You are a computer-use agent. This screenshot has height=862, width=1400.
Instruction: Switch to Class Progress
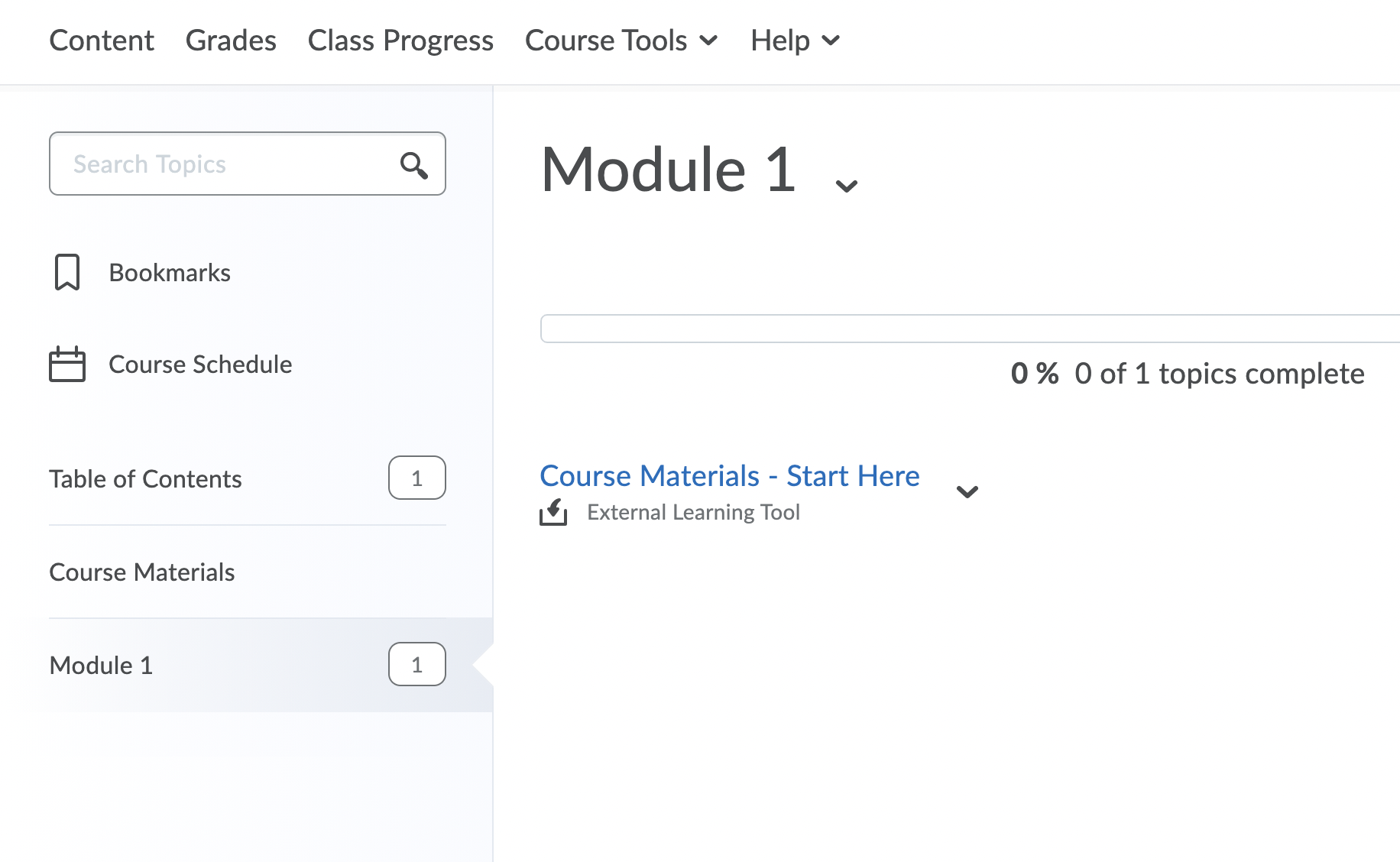tap(400, 41)
